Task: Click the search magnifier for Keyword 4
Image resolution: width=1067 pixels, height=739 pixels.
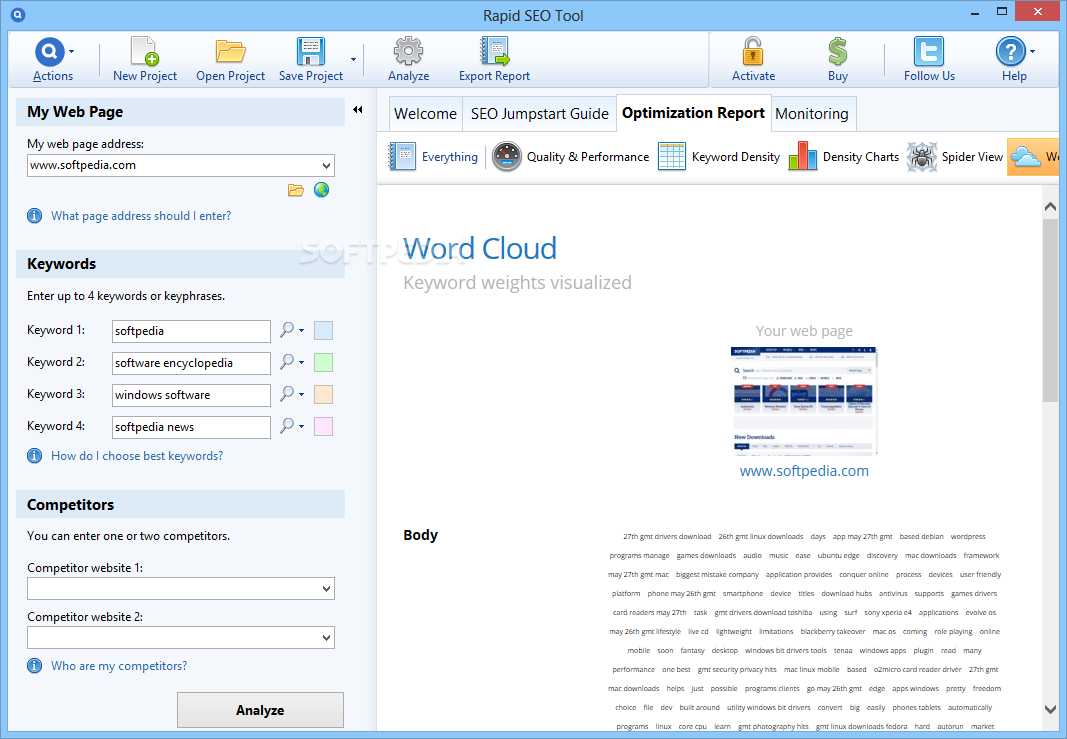Action: 287,425
